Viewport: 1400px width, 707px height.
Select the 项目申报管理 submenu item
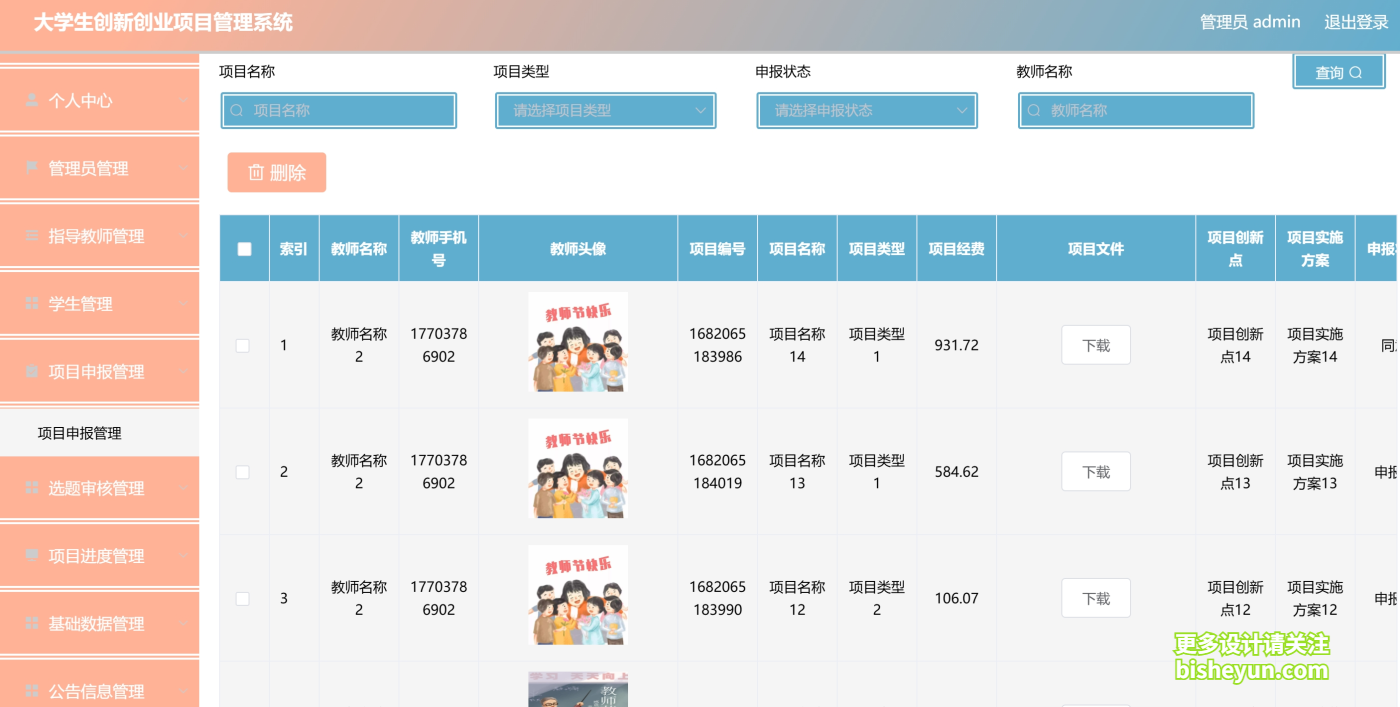tap(100, 433)
